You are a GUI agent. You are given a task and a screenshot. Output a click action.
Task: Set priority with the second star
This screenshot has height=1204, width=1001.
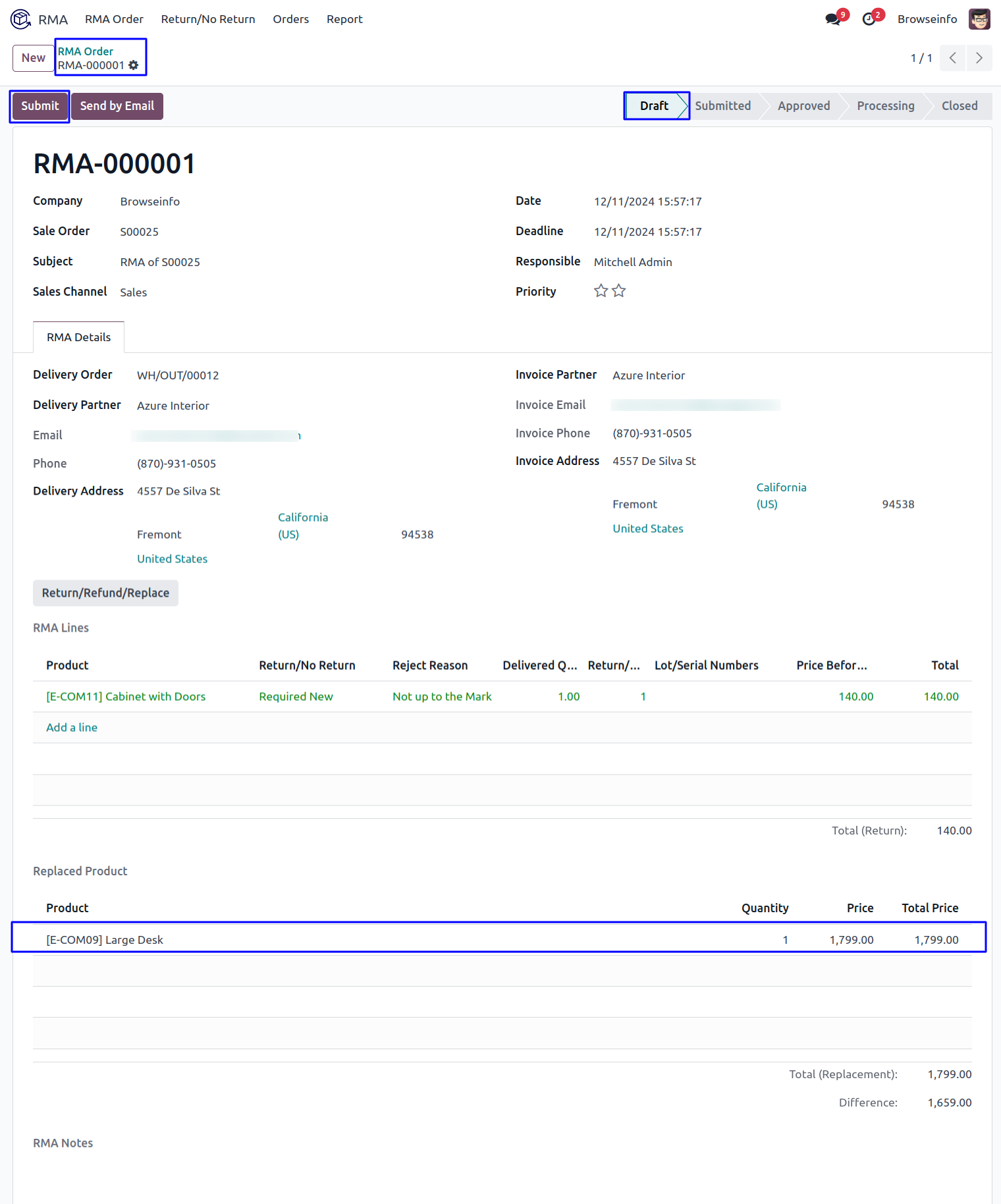tap(619, 291)
